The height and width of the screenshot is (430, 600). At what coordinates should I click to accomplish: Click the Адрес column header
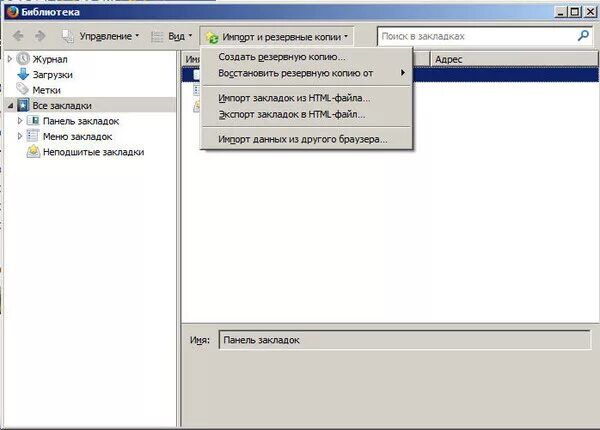(x=514, y=59)
